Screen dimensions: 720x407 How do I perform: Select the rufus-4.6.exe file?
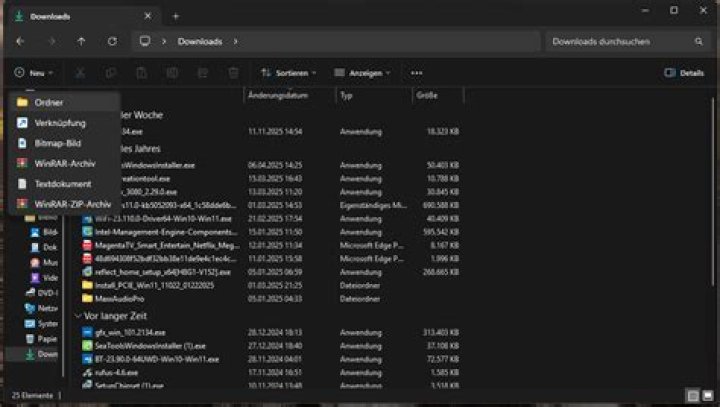coord(117,373)
